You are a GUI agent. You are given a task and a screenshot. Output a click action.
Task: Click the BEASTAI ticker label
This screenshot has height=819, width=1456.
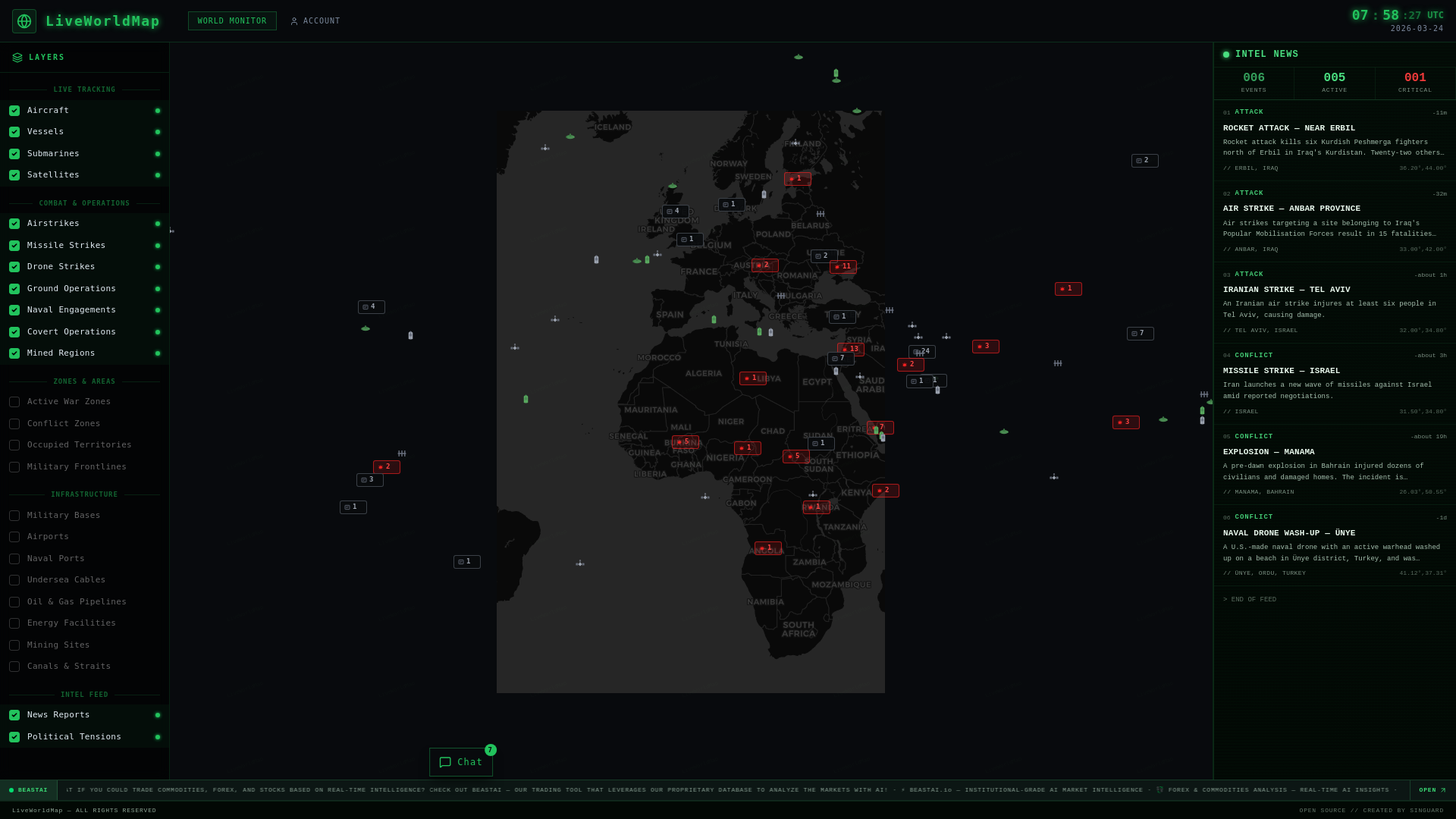(x=28, y=790)
